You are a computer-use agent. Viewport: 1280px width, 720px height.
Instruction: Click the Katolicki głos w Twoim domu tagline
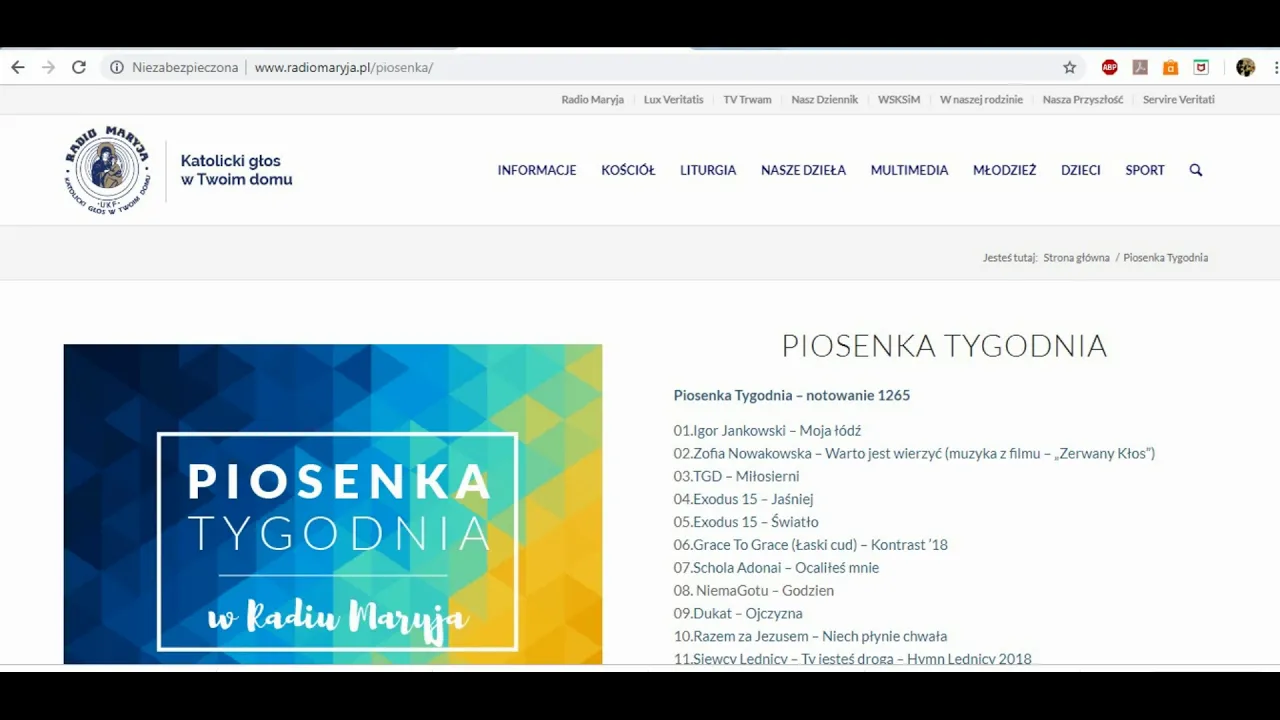point(236,170)
